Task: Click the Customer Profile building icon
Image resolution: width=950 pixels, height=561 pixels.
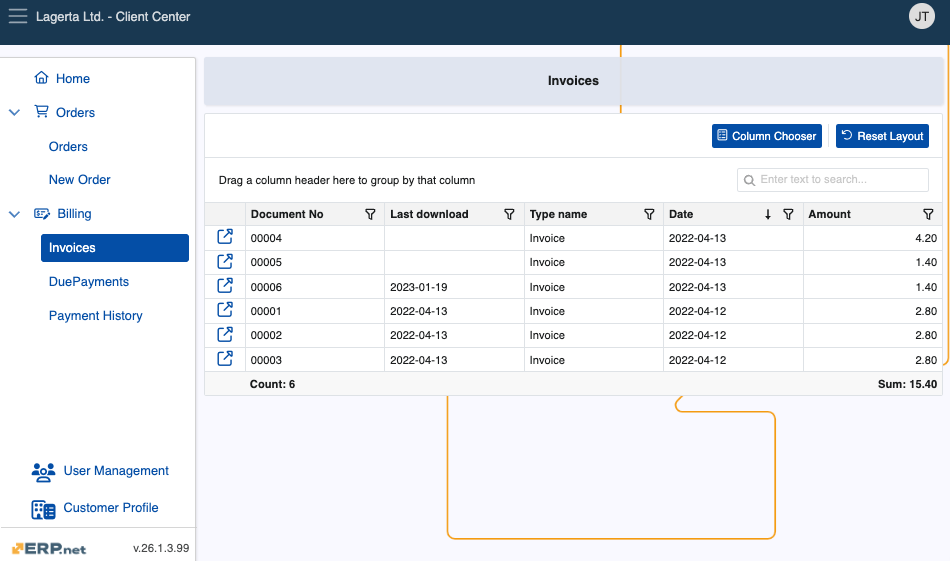Action: click(x=43, y=510)
